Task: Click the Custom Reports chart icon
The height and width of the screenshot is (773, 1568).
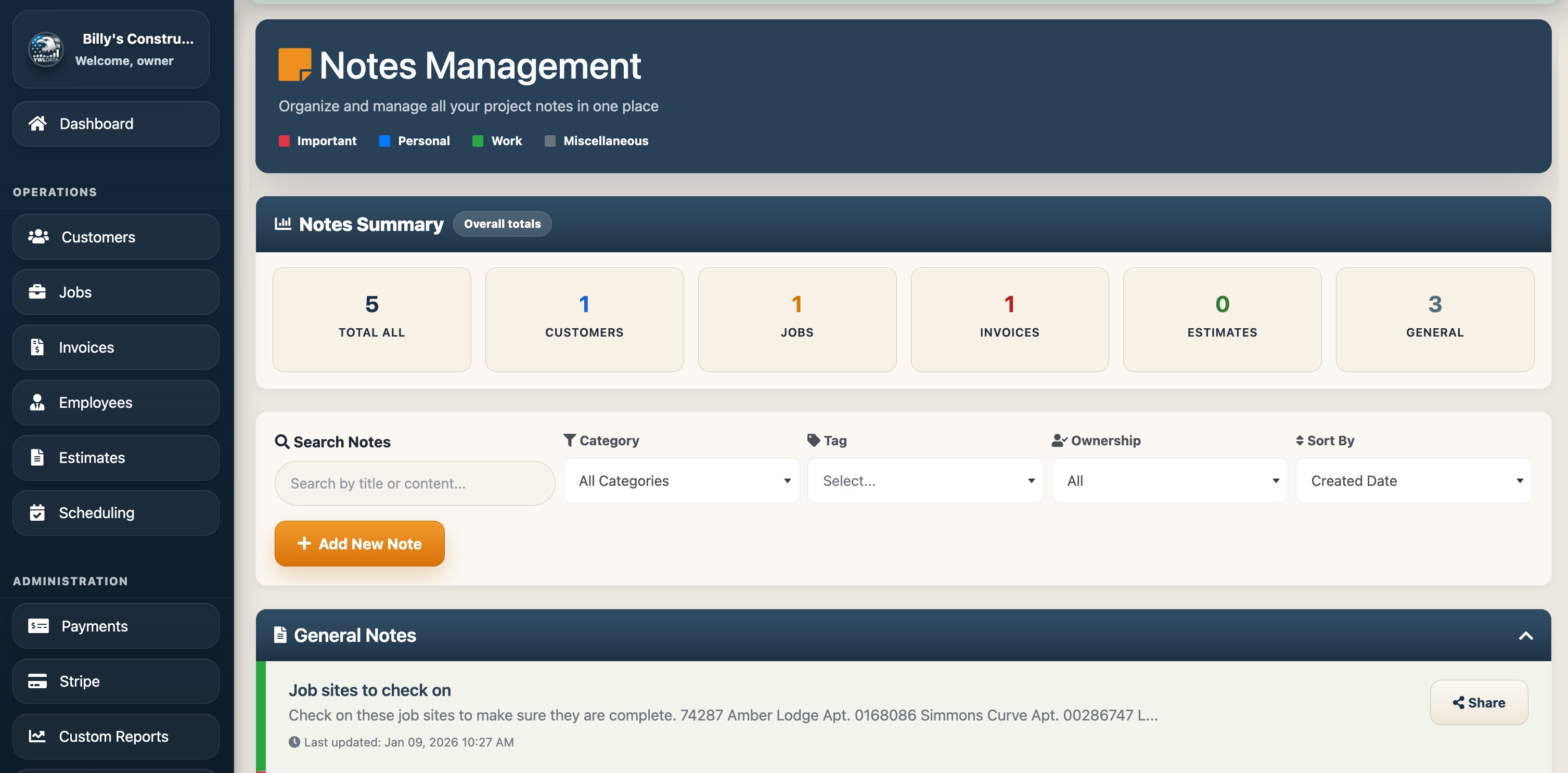Action: [x=37, y=736]
